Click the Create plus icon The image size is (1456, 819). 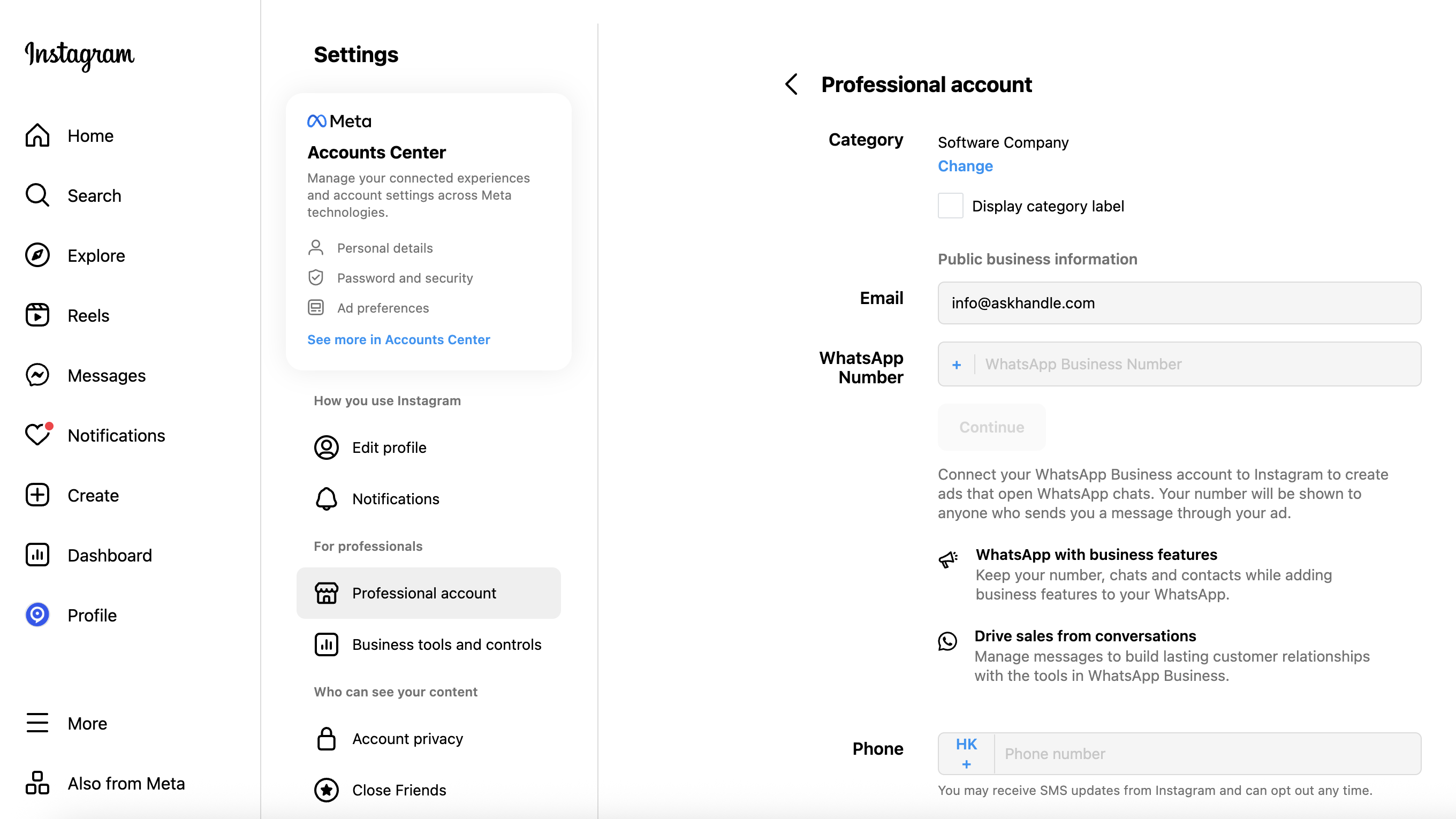coord(37,495)
